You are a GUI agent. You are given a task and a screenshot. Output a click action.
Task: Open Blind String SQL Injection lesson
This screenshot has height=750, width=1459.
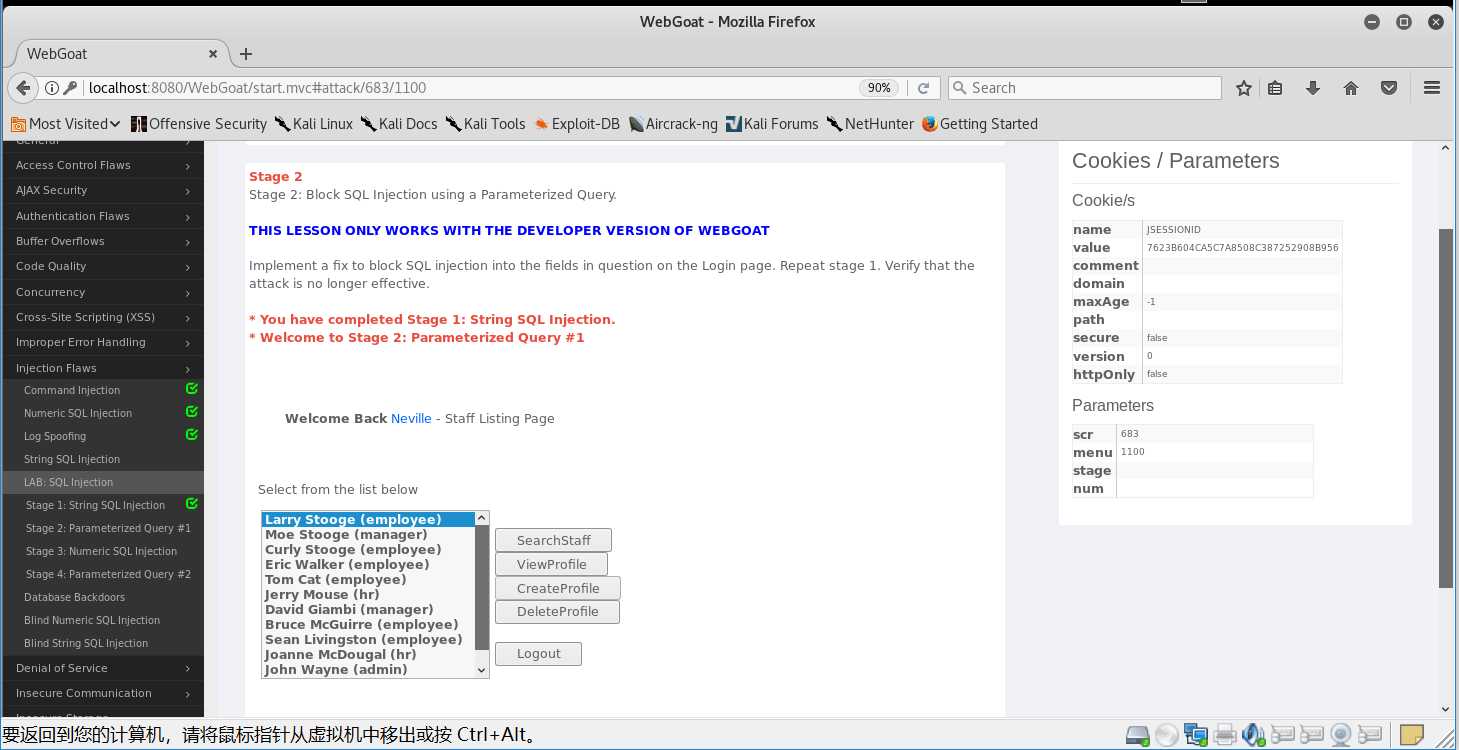point(86,643)
